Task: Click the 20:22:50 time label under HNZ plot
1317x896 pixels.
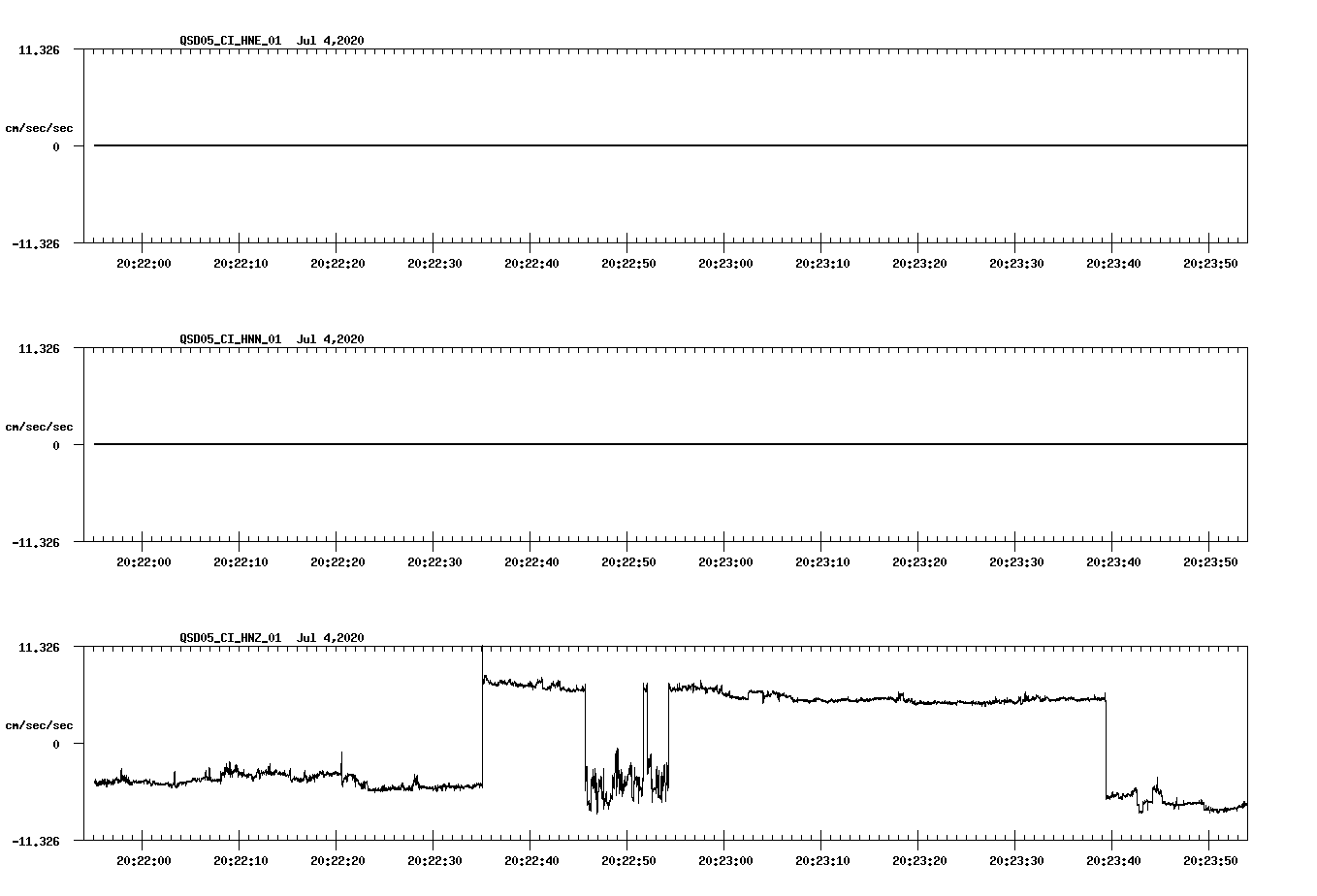Action: pyautogui.click(x=628, y=860)
